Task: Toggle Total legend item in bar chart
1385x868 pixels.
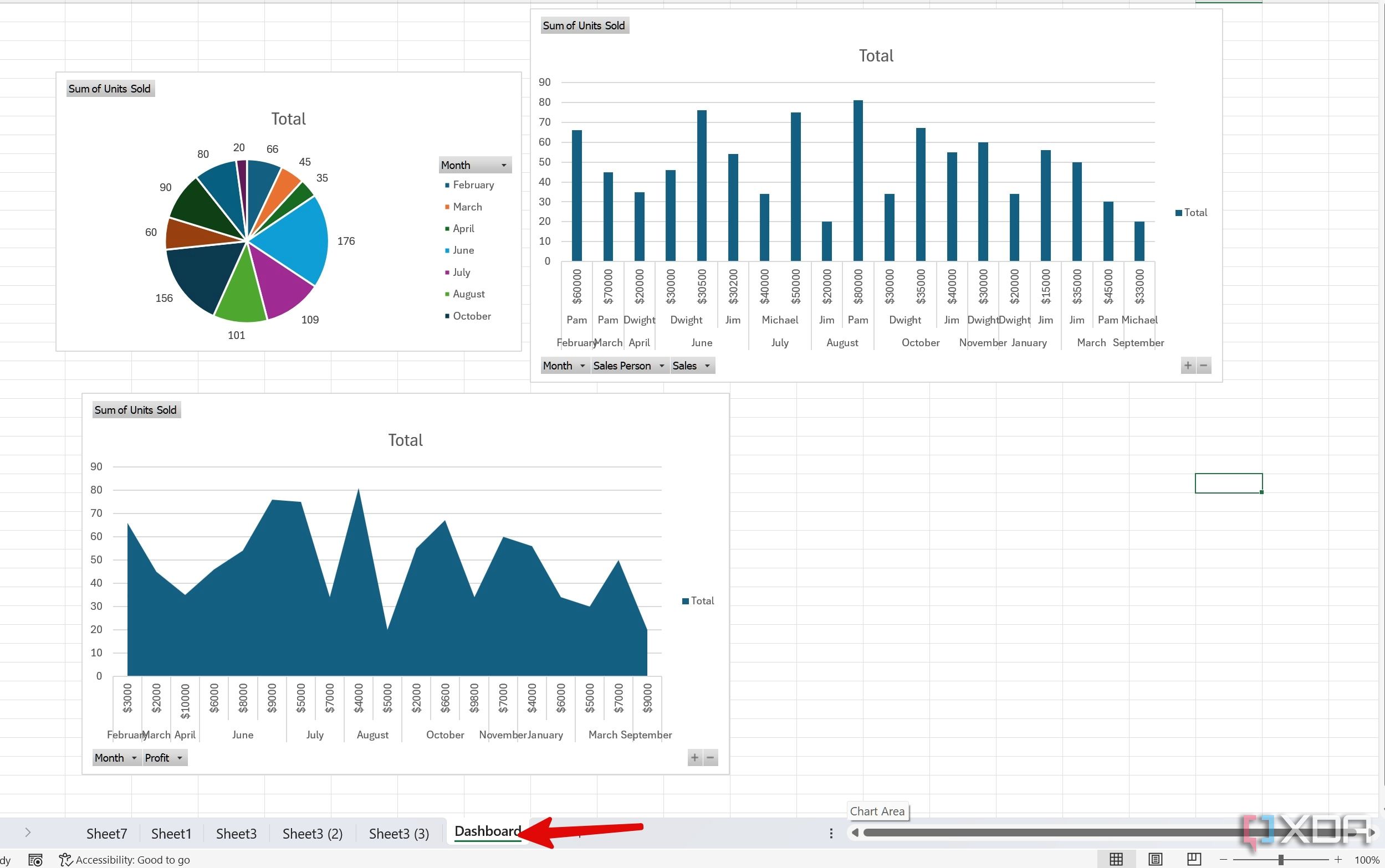Action: pos(1192,212)
